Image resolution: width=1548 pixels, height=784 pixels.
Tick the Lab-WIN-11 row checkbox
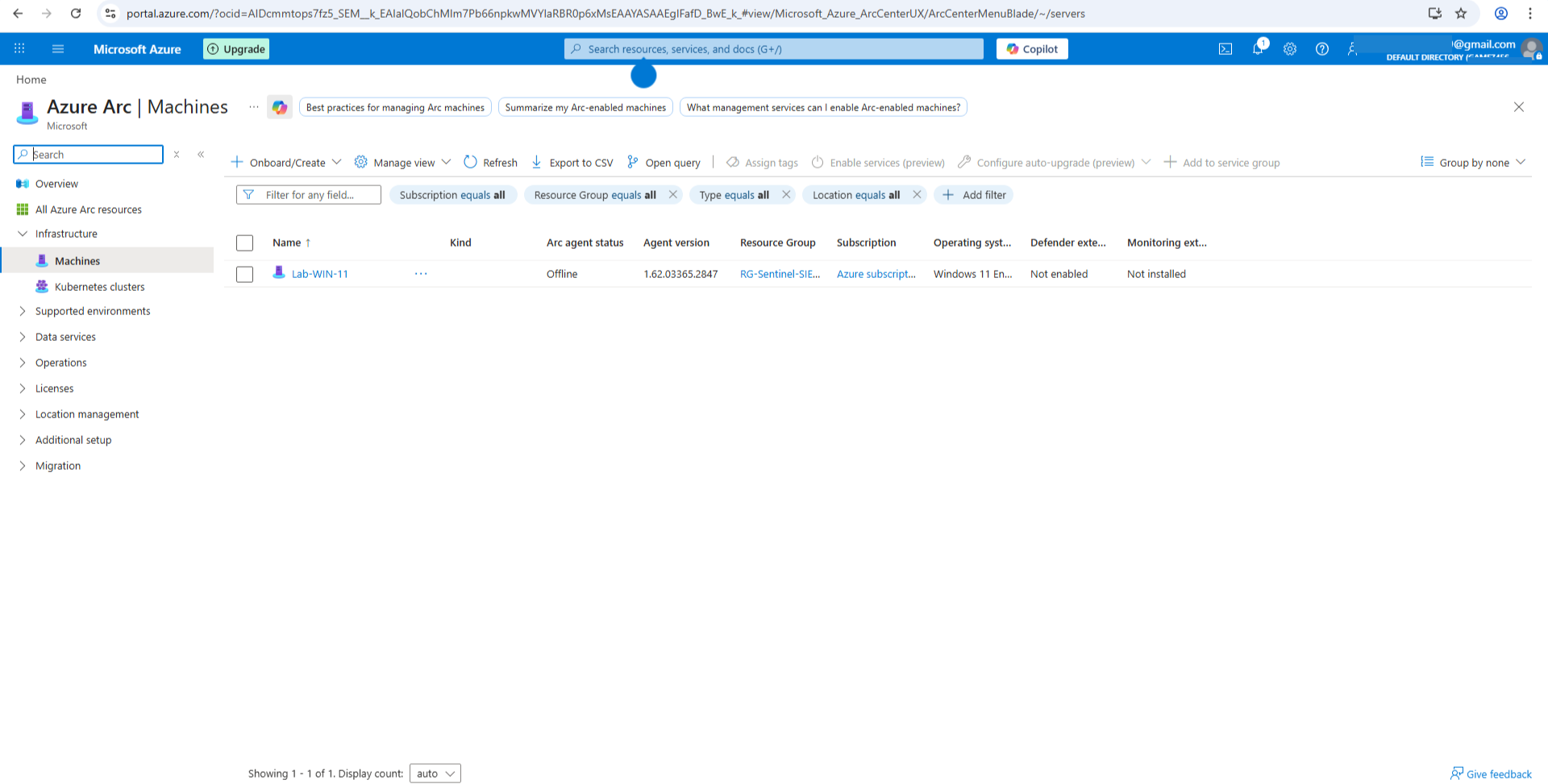click(245, 274)
